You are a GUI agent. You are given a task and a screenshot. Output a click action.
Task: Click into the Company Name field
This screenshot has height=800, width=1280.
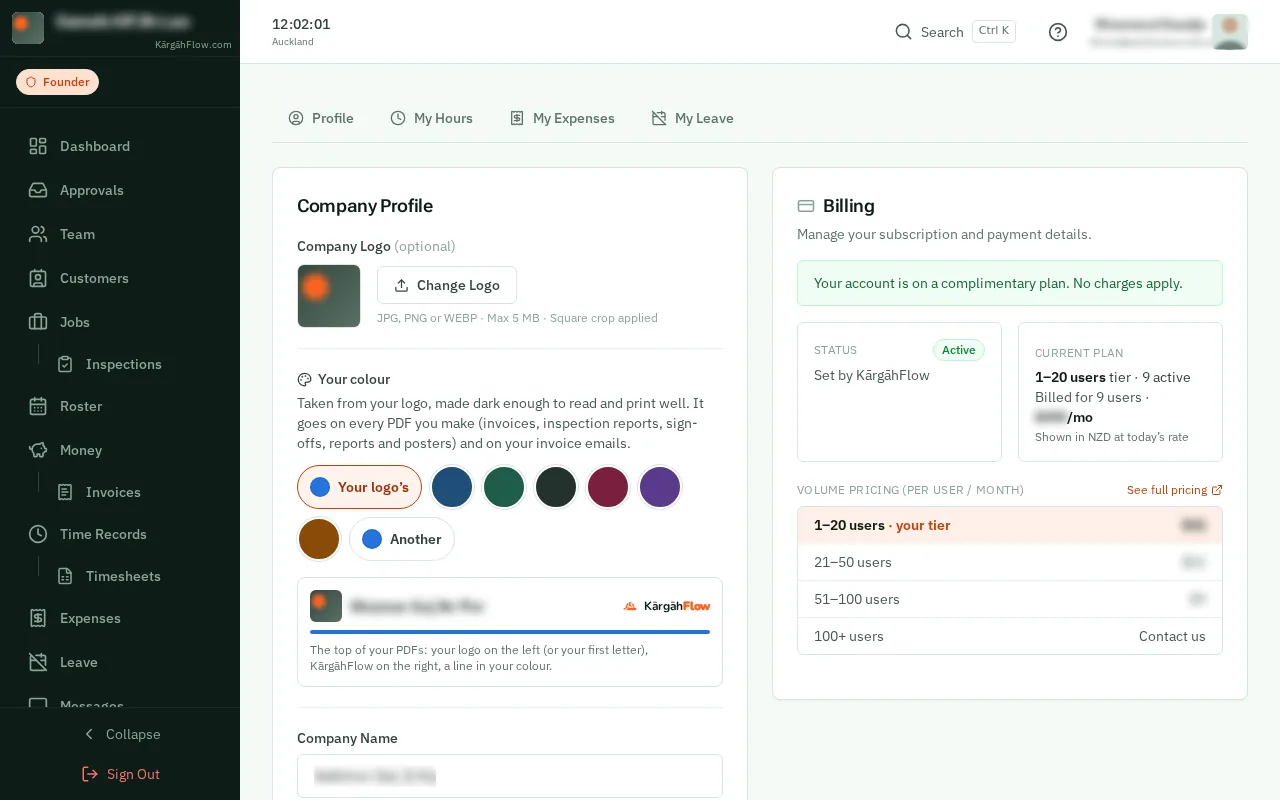coord(510,776)
